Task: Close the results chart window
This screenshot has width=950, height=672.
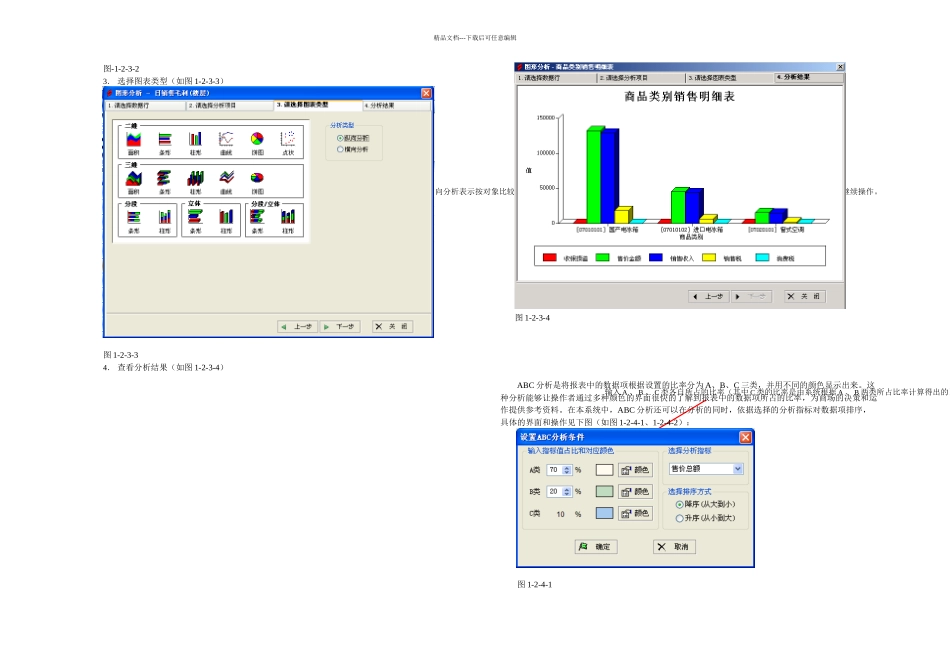Action: pyautogui.click(x=840, y=67)
